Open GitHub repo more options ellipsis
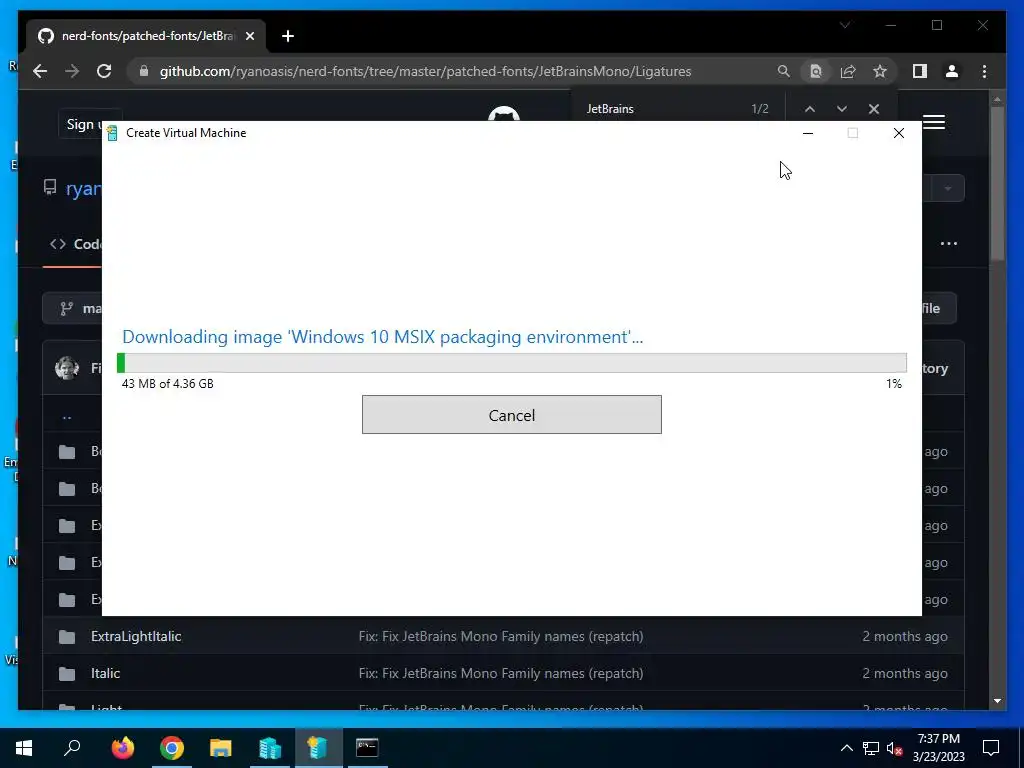Image resolution: width=1024 pixels, height=768 pixels. 949,244
